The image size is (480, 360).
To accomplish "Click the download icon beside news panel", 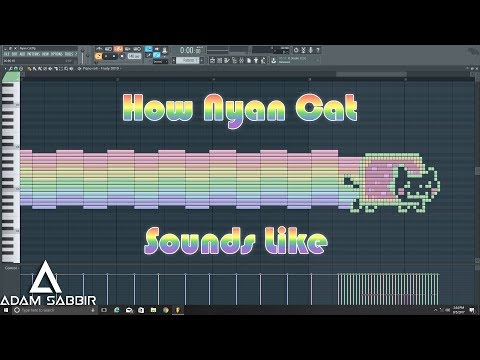I will 273,60.
